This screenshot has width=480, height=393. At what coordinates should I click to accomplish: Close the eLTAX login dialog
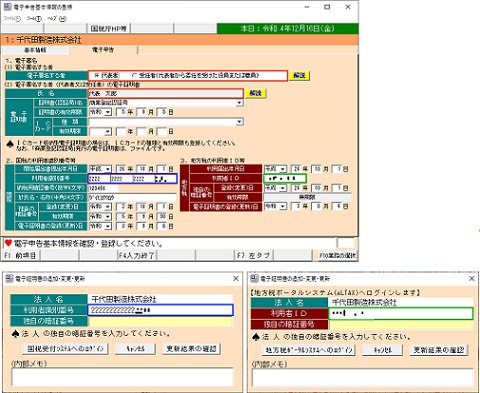pos(472,279)
